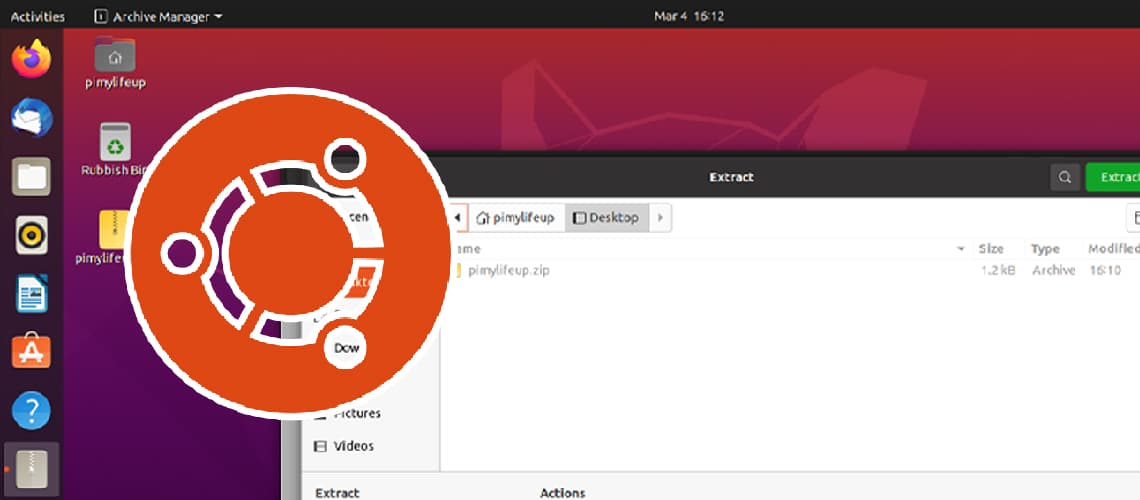
Task: Click the Mar 4 16:12 clock
Action: click(689, 16)
